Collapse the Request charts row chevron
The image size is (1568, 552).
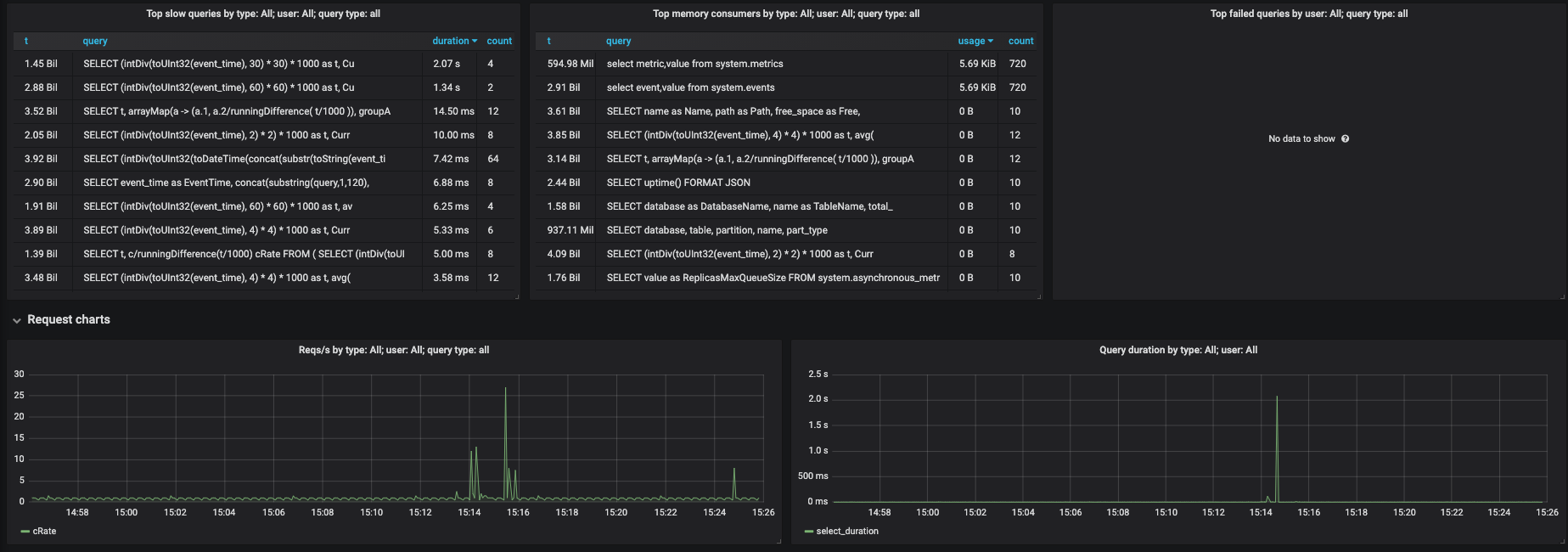[x=16, y=320]
